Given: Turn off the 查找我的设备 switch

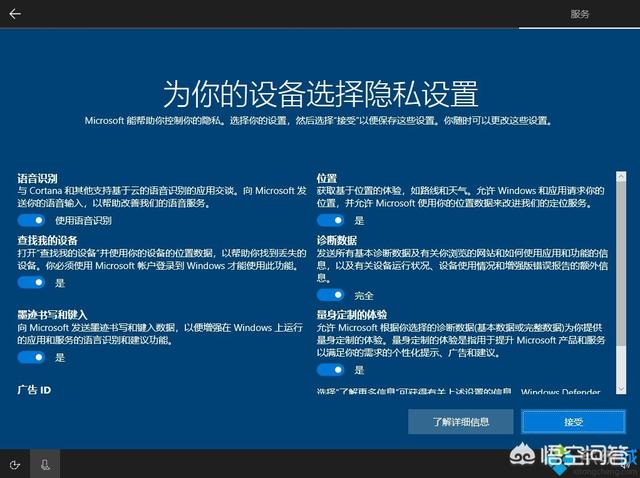Looking at the screenshot, I should [31, 283].
